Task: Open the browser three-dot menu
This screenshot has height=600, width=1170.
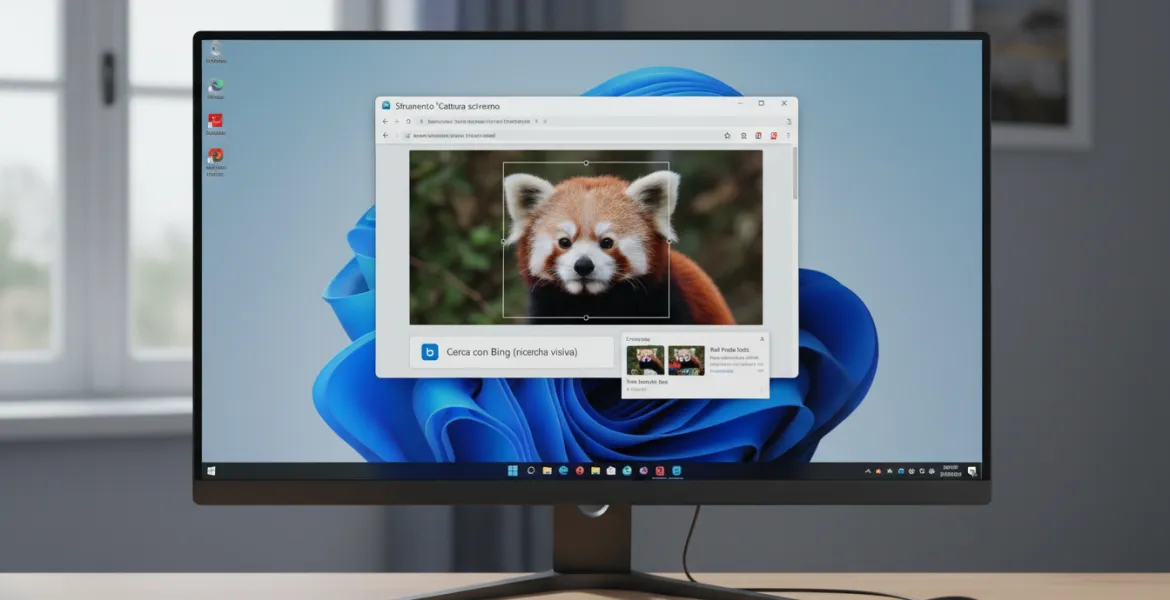Action: click(x=788, y=135)
